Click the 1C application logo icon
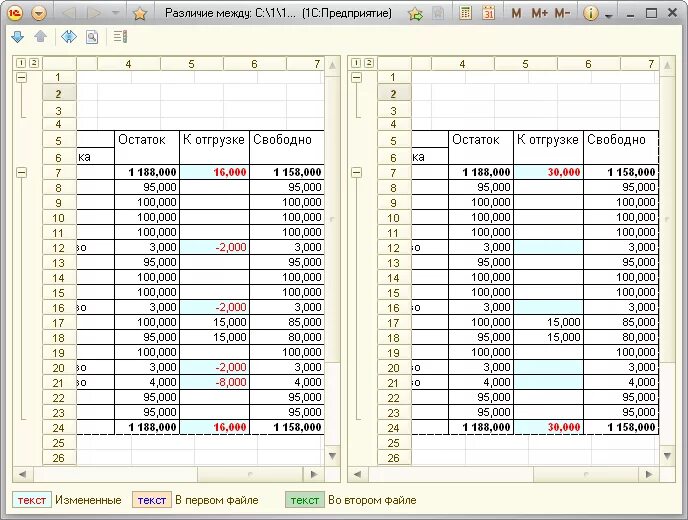Image resolution: width=688 pixels, height=520 pixels. [14, 13]
